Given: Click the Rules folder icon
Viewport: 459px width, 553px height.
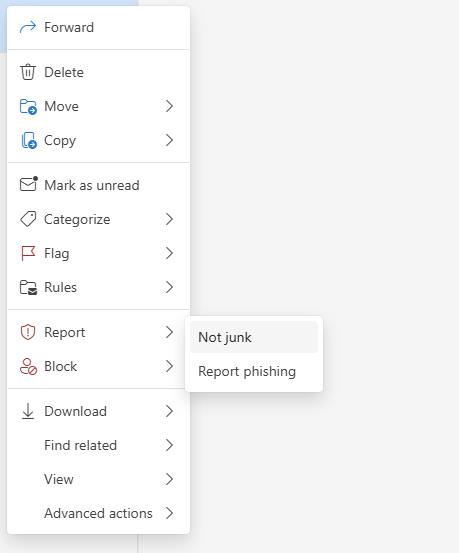Looking at the screenshot, I should [x=28, y=287].
